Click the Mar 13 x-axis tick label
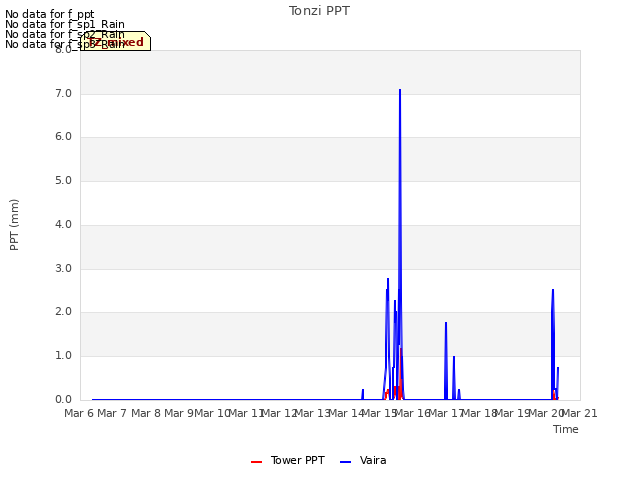This screenshot has width=640, height=480. click(x=312, y=413)
